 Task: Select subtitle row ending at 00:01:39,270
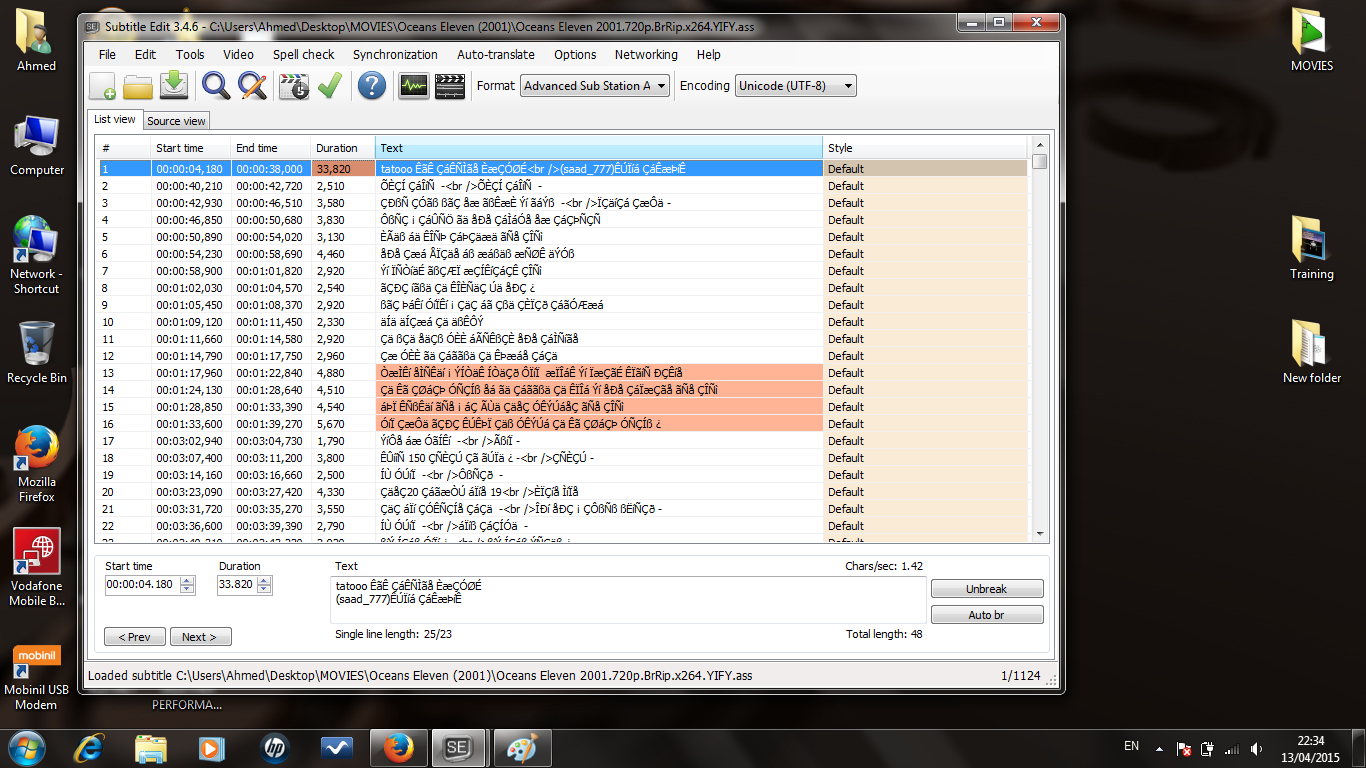click(563, 424)
